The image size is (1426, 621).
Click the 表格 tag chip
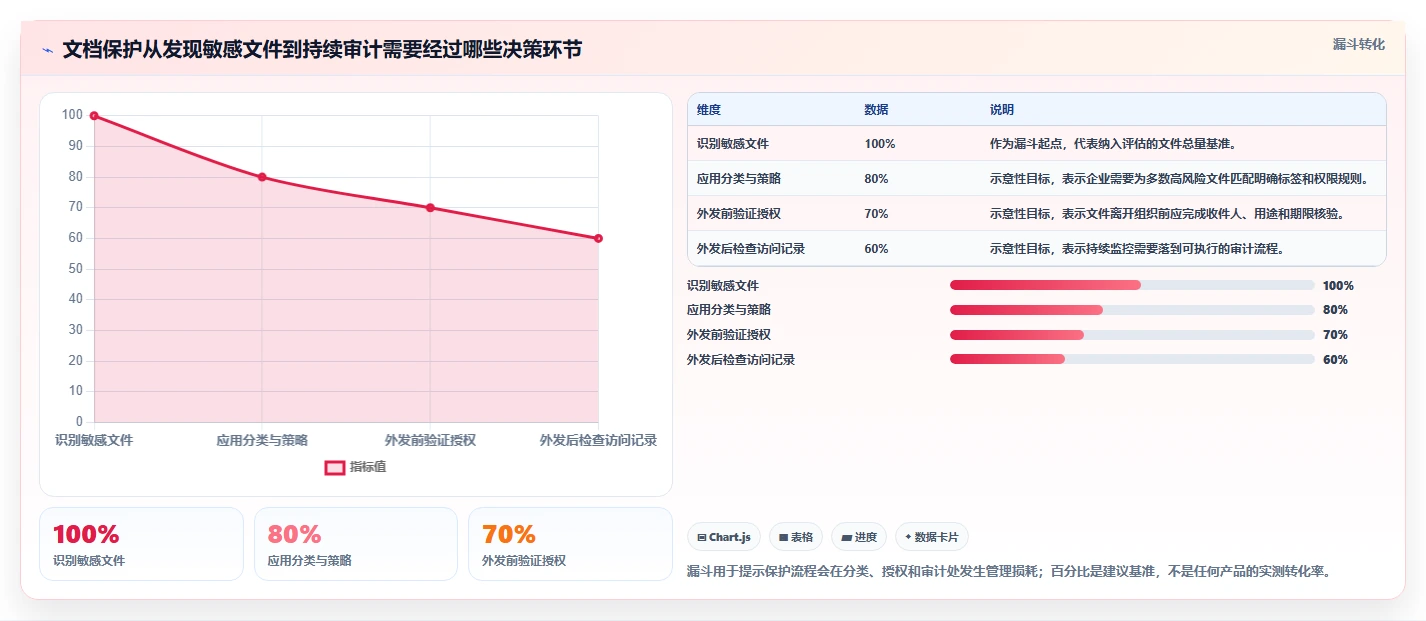click(796, 537)
